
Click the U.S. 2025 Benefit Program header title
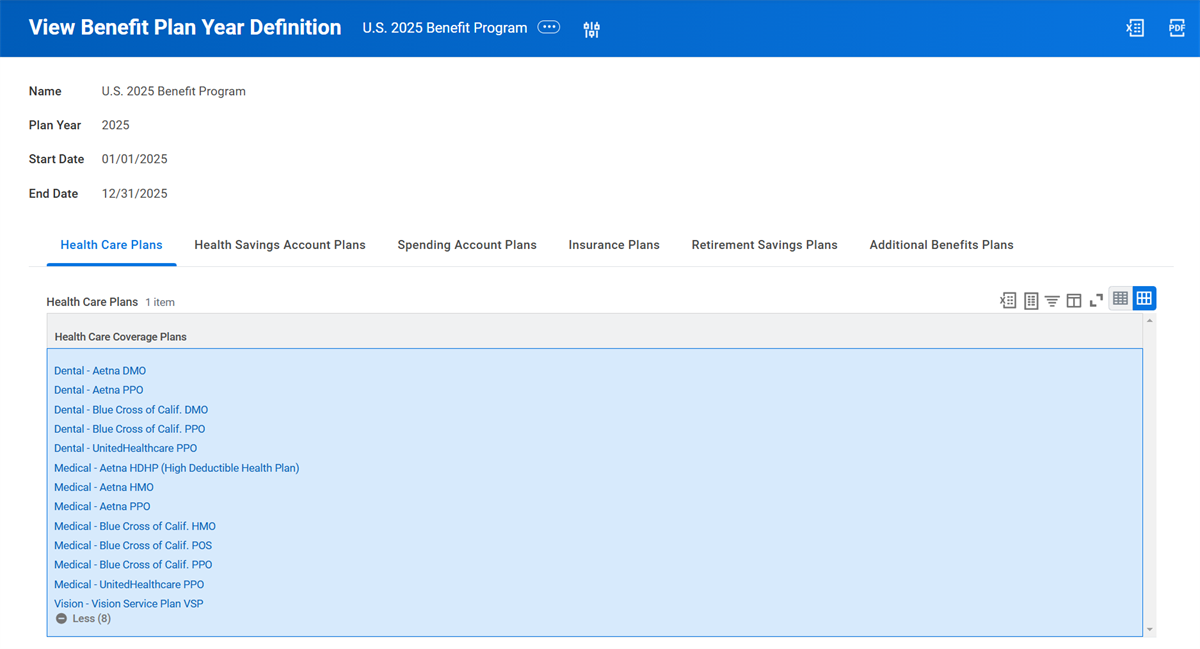point(445,28)
